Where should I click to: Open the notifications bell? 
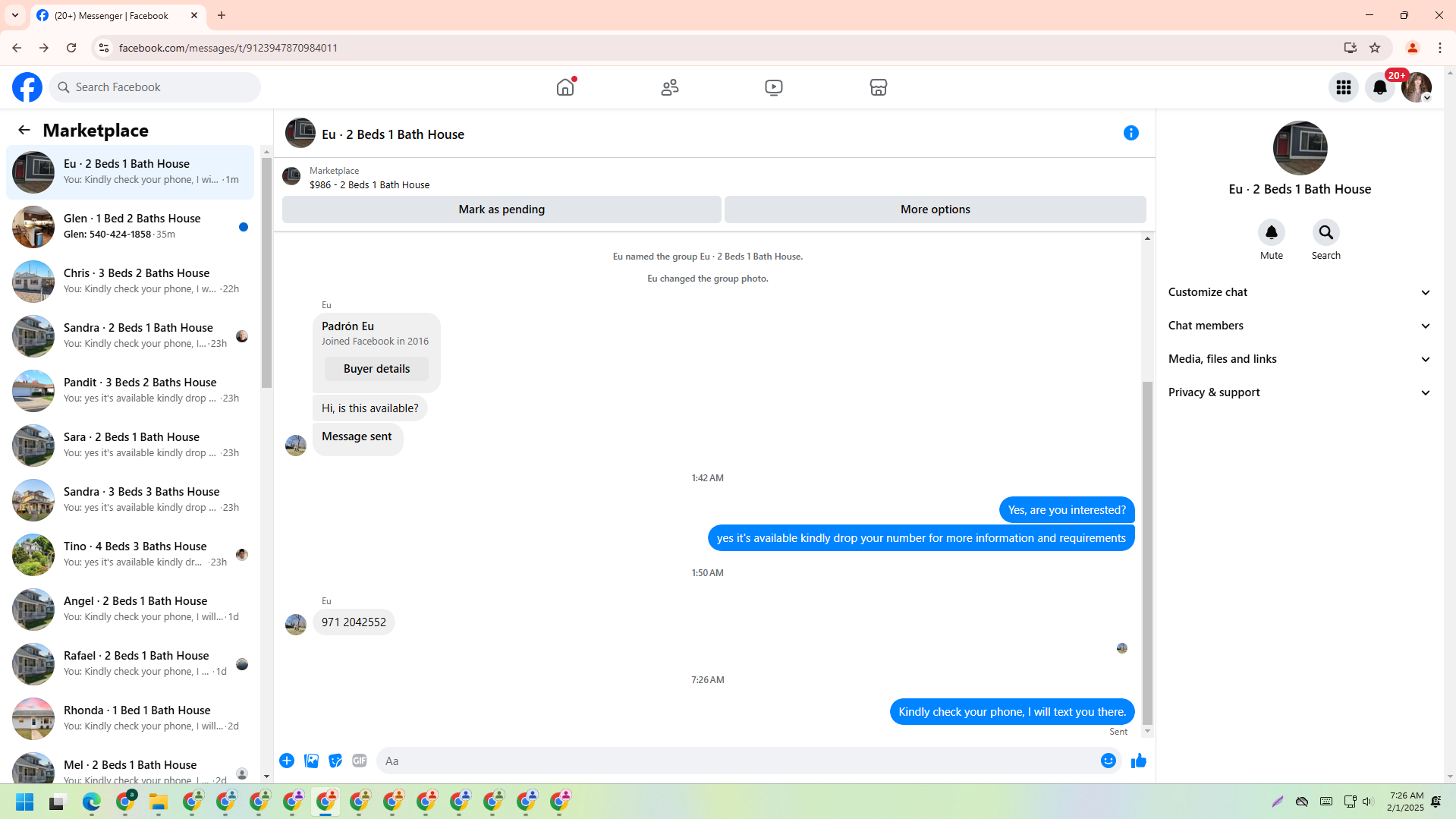tap(1379, 87)
